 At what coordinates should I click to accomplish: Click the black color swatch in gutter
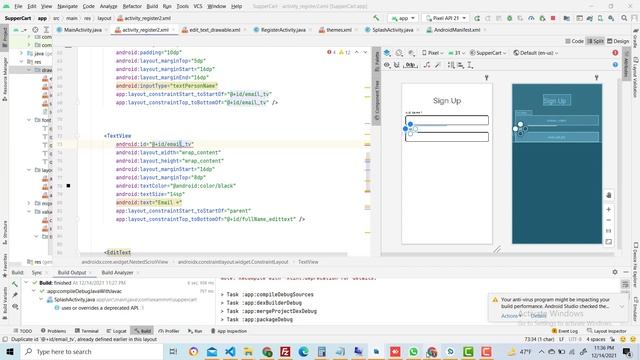click(68, 186)
